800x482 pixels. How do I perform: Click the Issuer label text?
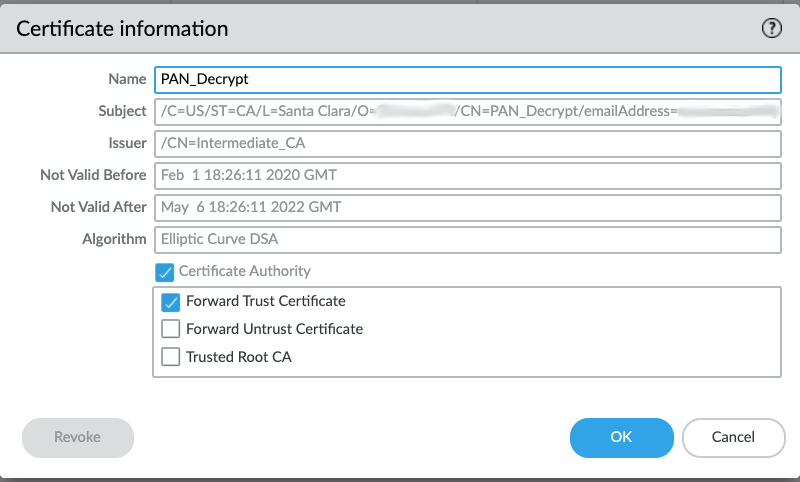pos(124,143)
